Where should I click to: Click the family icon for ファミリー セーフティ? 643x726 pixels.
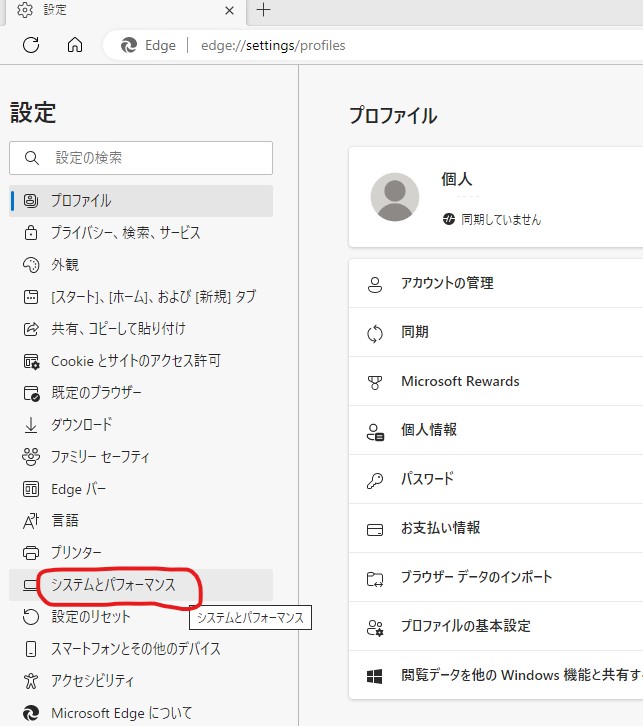point(31,457)
